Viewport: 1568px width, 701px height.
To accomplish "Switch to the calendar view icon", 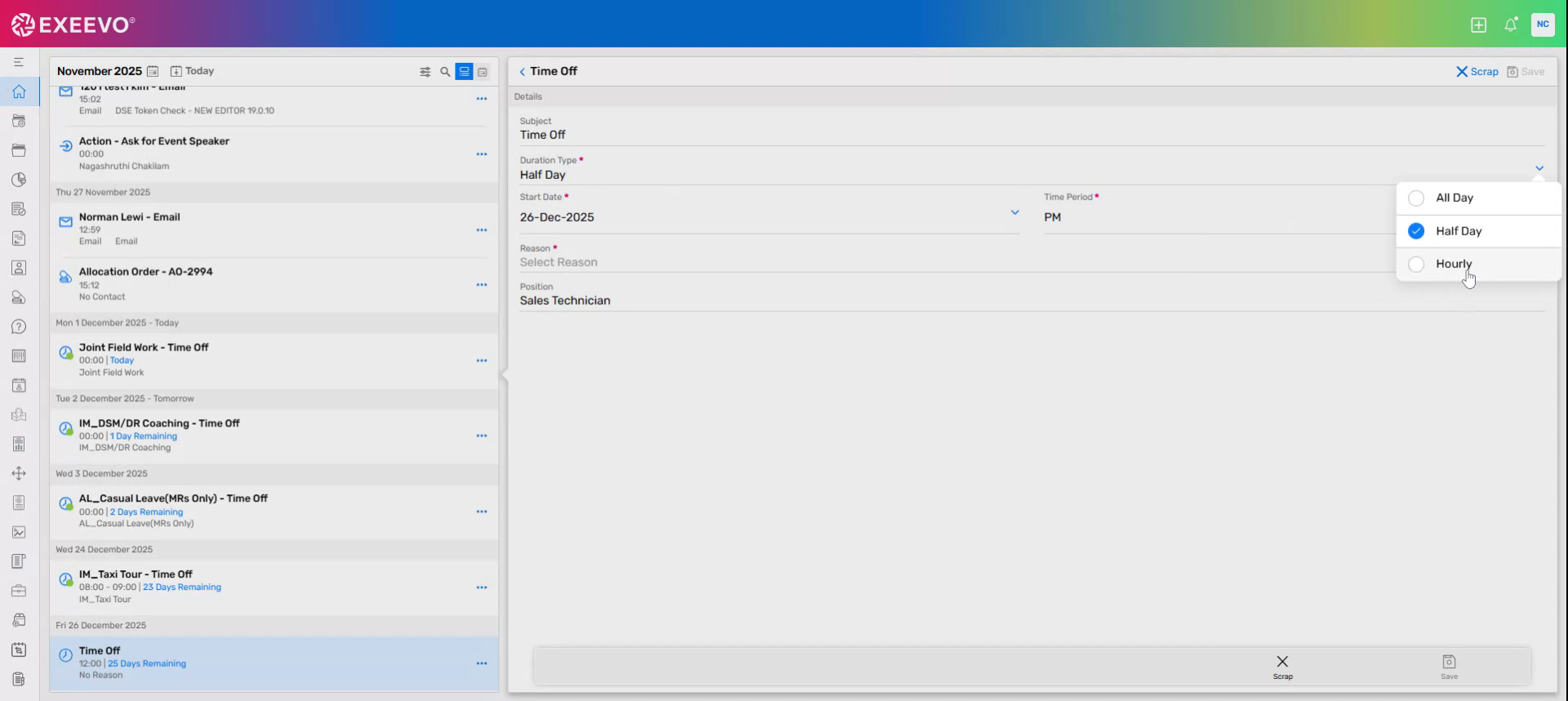I will (483, 72).
